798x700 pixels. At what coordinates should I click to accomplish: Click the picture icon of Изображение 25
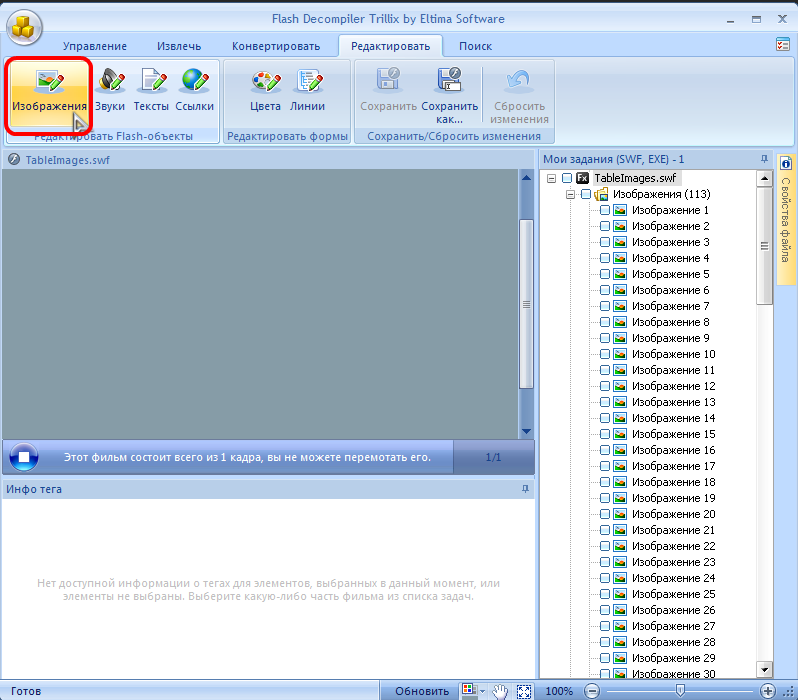pyautogui.click(x=620, y=594)
